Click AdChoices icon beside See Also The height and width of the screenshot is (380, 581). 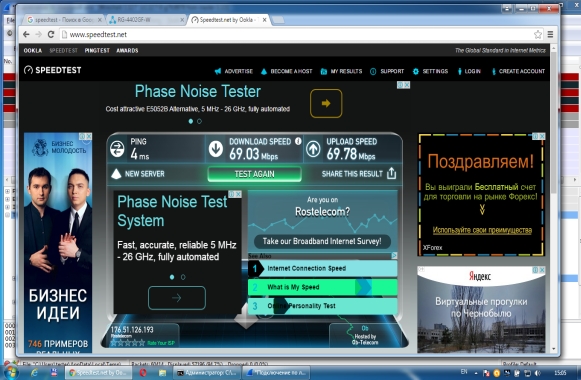click(394, 256)
